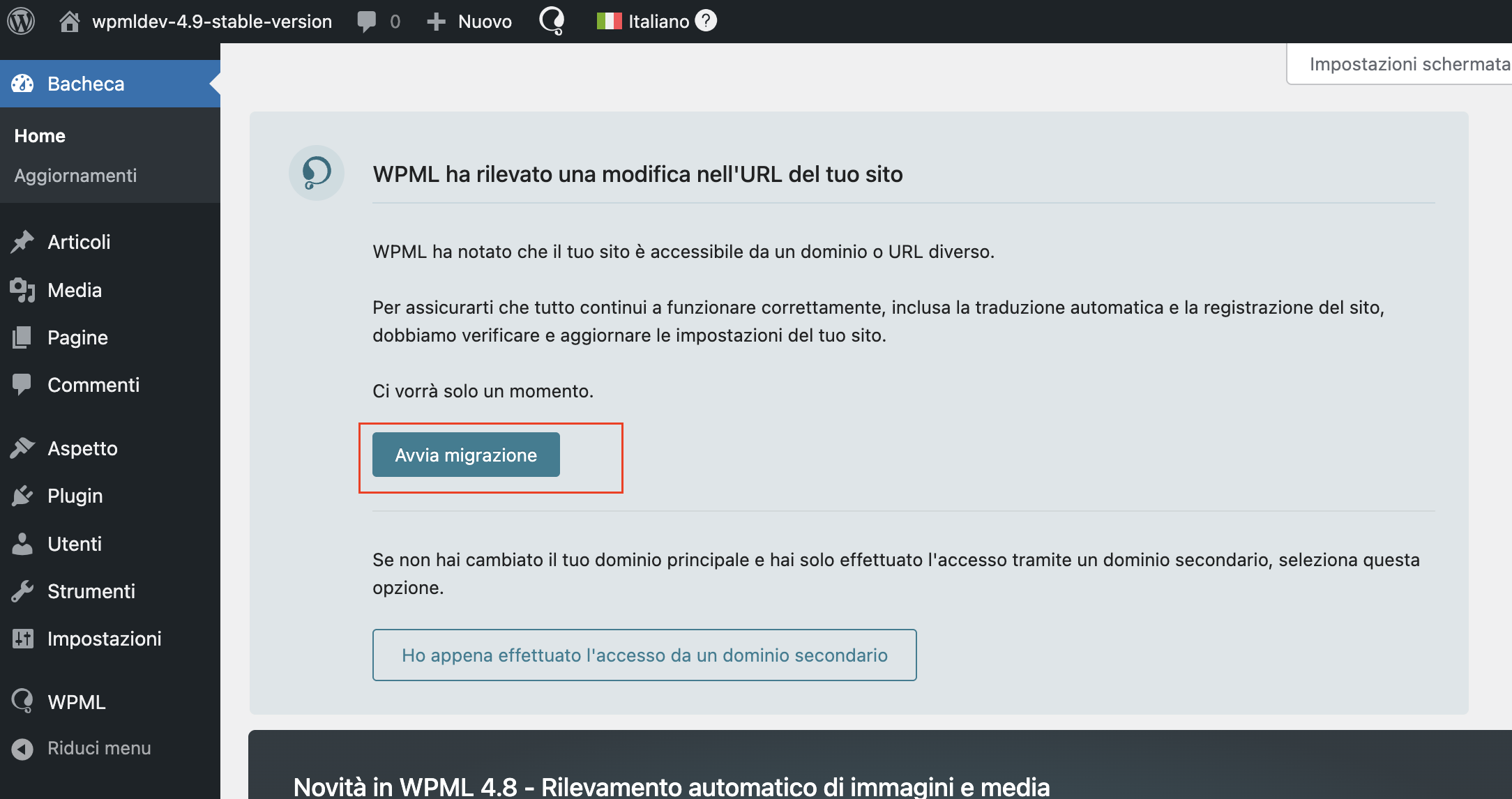Click the home site icon

(69, 21)
